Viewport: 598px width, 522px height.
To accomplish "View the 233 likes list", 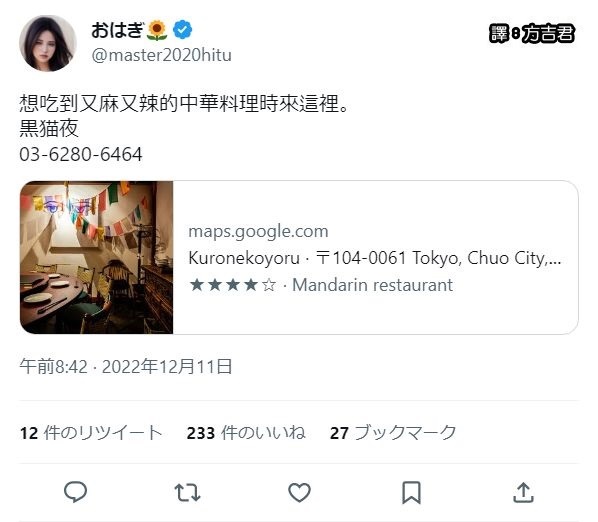I will [x=246, y=433].
